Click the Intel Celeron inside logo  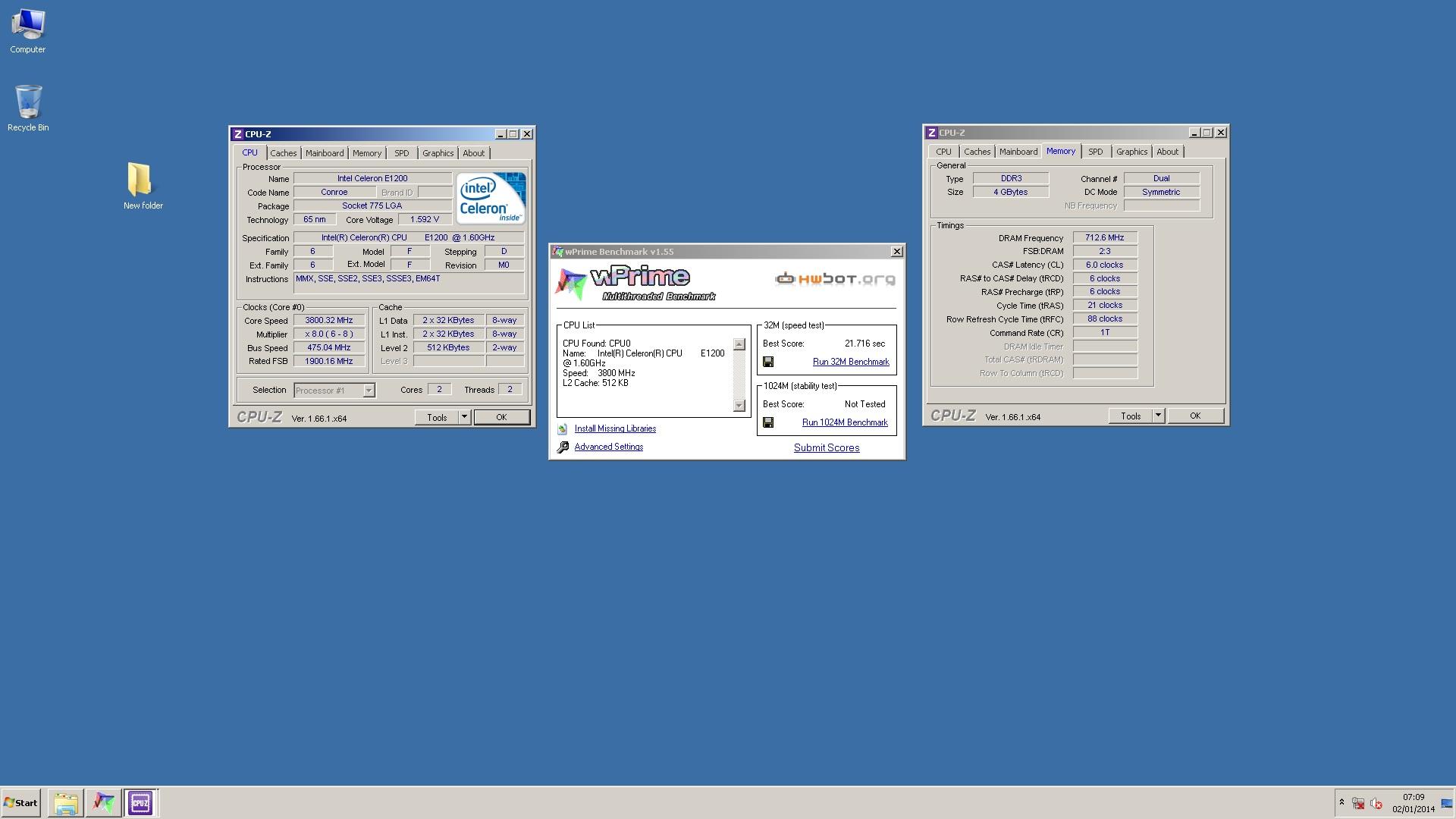click(491, 199)
